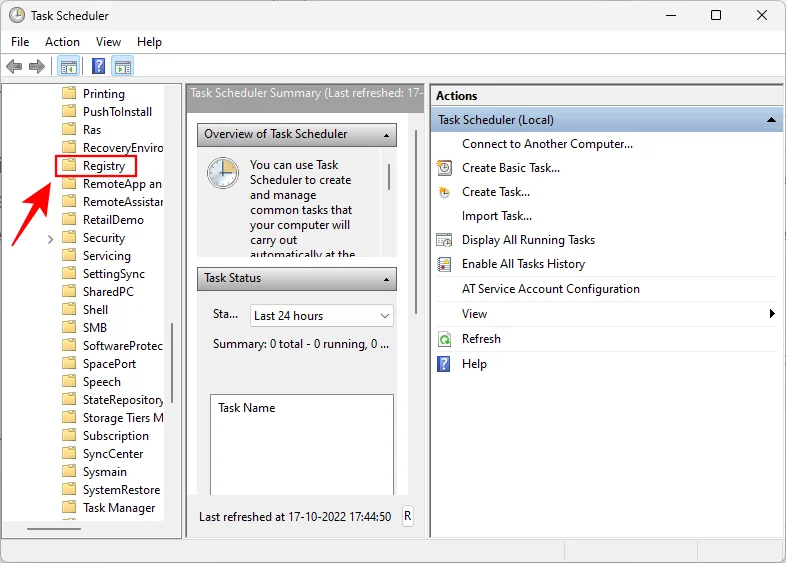The height and width of the screenshot is (563, 786).
Task: Select the Registry folder in the tree
Action: tap(103, 166)
